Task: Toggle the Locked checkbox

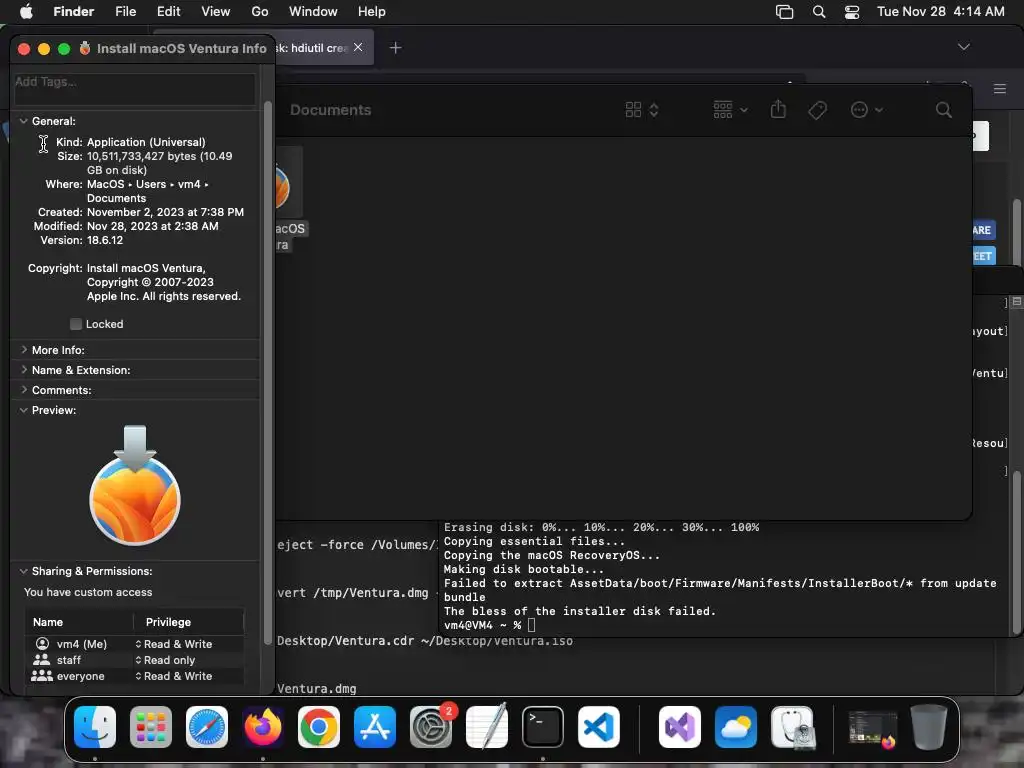Action: point(76,324)
